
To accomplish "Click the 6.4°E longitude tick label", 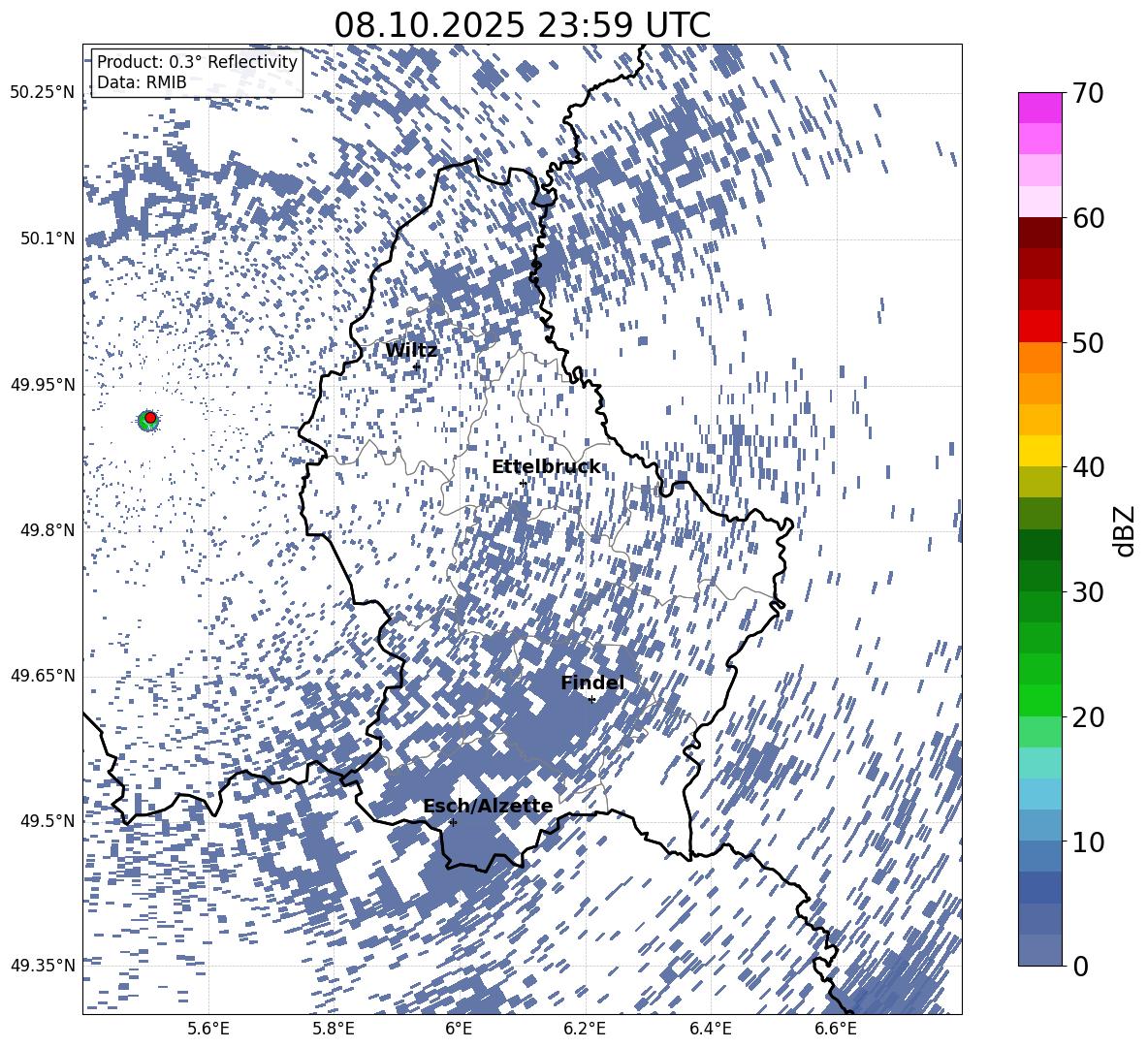I will [x=710, y=1029].
